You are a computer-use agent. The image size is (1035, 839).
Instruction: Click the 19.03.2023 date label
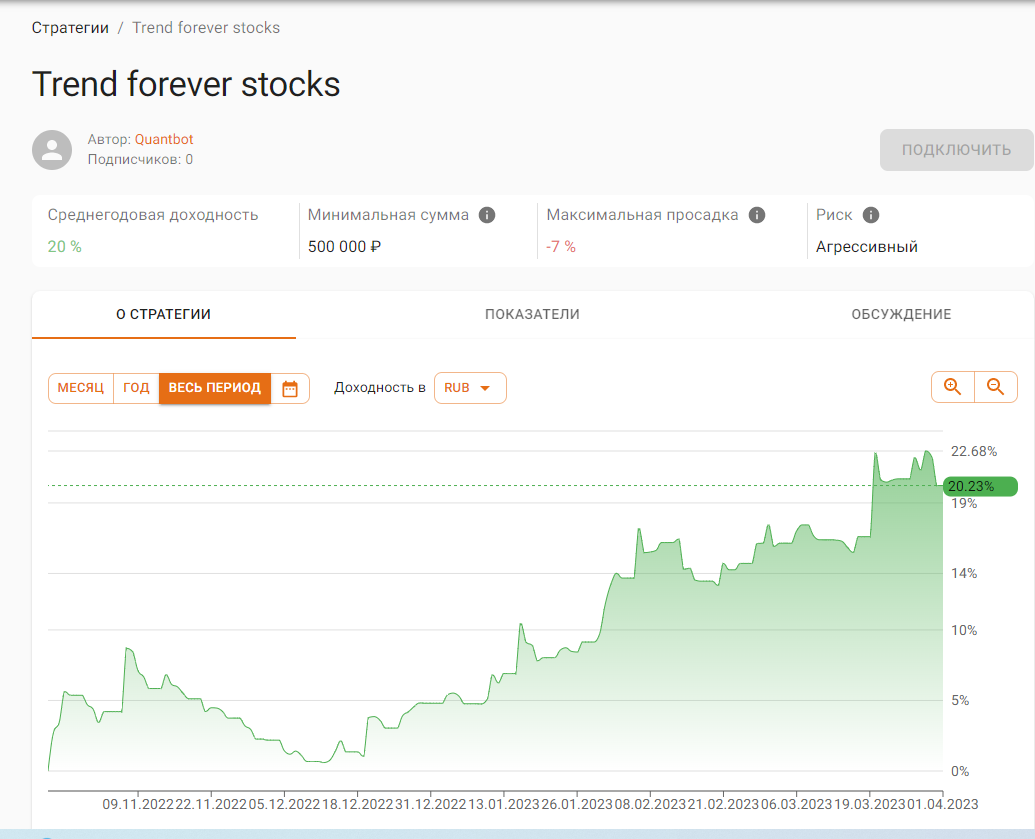pyautogui.click(x=869, y=805)
